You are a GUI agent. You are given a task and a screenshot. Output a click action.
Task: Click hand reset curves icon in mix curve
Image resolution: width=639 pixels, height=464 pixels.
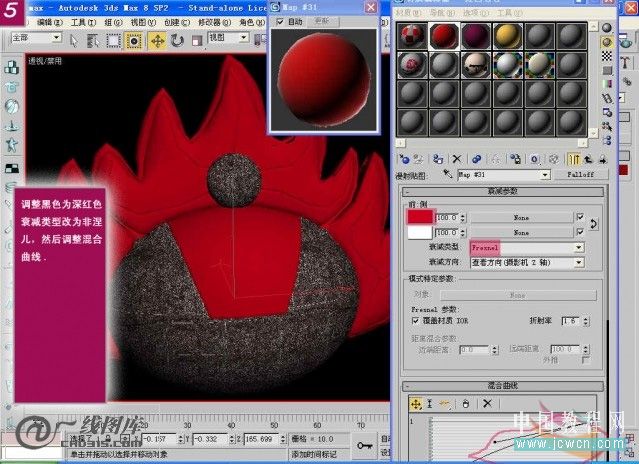point(465,404)
